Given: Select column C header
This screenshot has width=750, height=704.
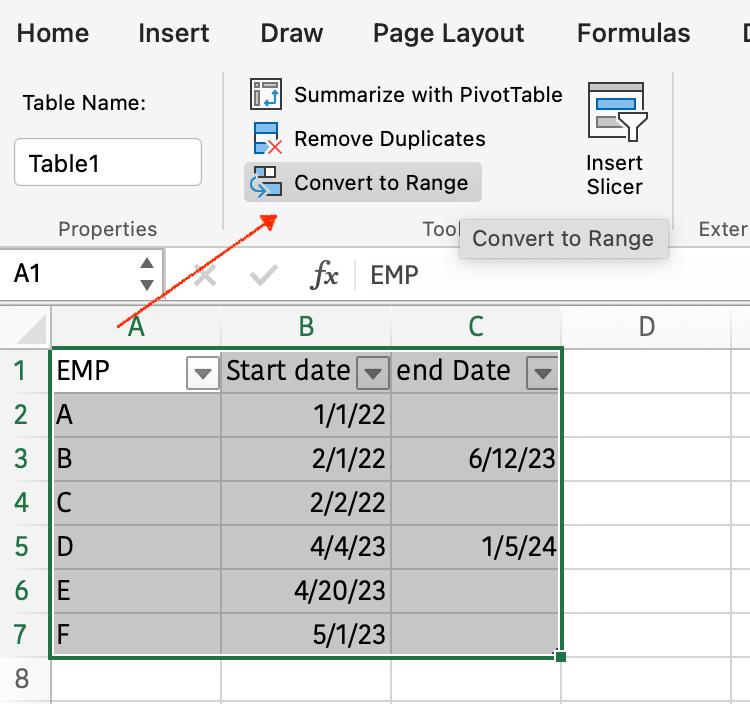Looking at the screenshot, I should [476, 328].
